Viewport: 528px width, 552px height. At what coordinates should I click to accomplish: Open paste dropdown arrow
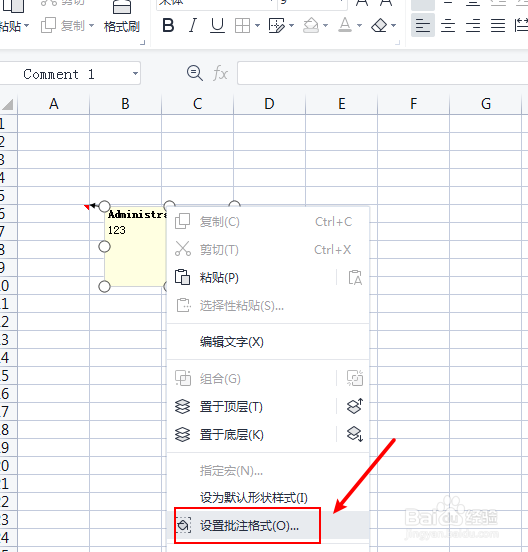26,26
